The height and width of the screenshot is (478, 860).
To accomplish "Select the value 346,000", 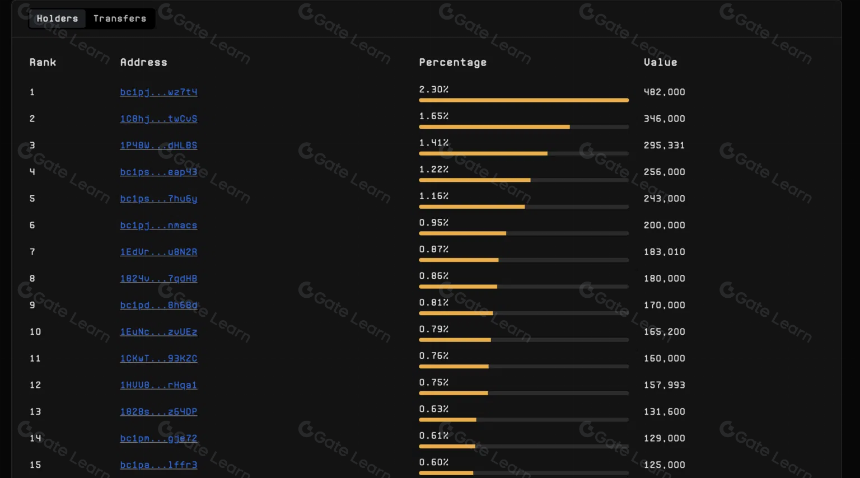I will coord(664,119).
